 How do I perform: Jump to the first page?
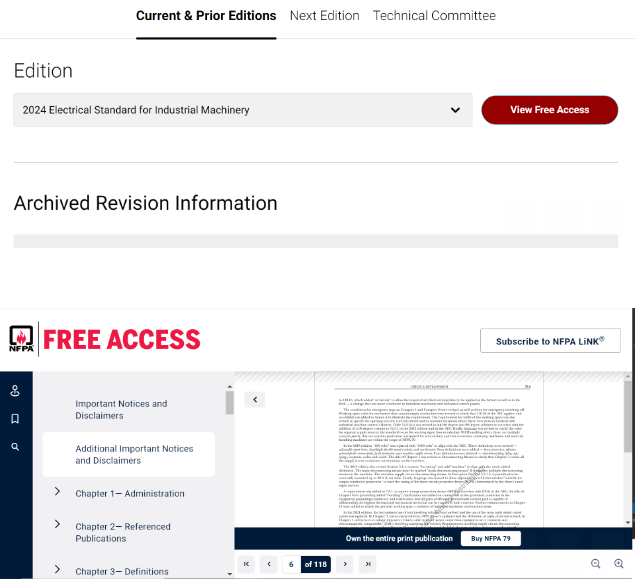click(247, 565)
